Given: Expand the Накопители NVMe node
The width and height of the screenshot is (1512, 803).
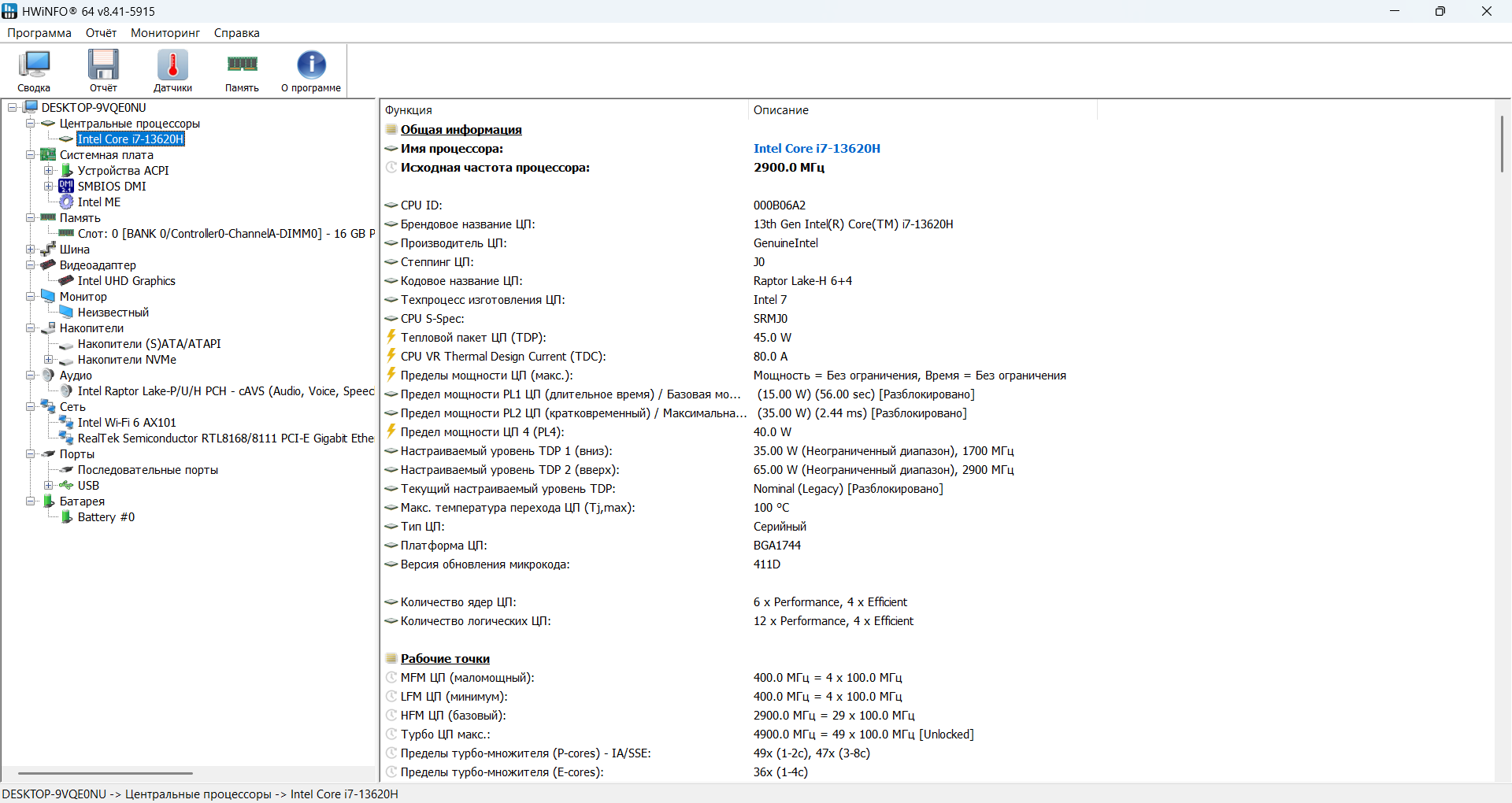Looking at the screenshot, I should coord(49,359).
